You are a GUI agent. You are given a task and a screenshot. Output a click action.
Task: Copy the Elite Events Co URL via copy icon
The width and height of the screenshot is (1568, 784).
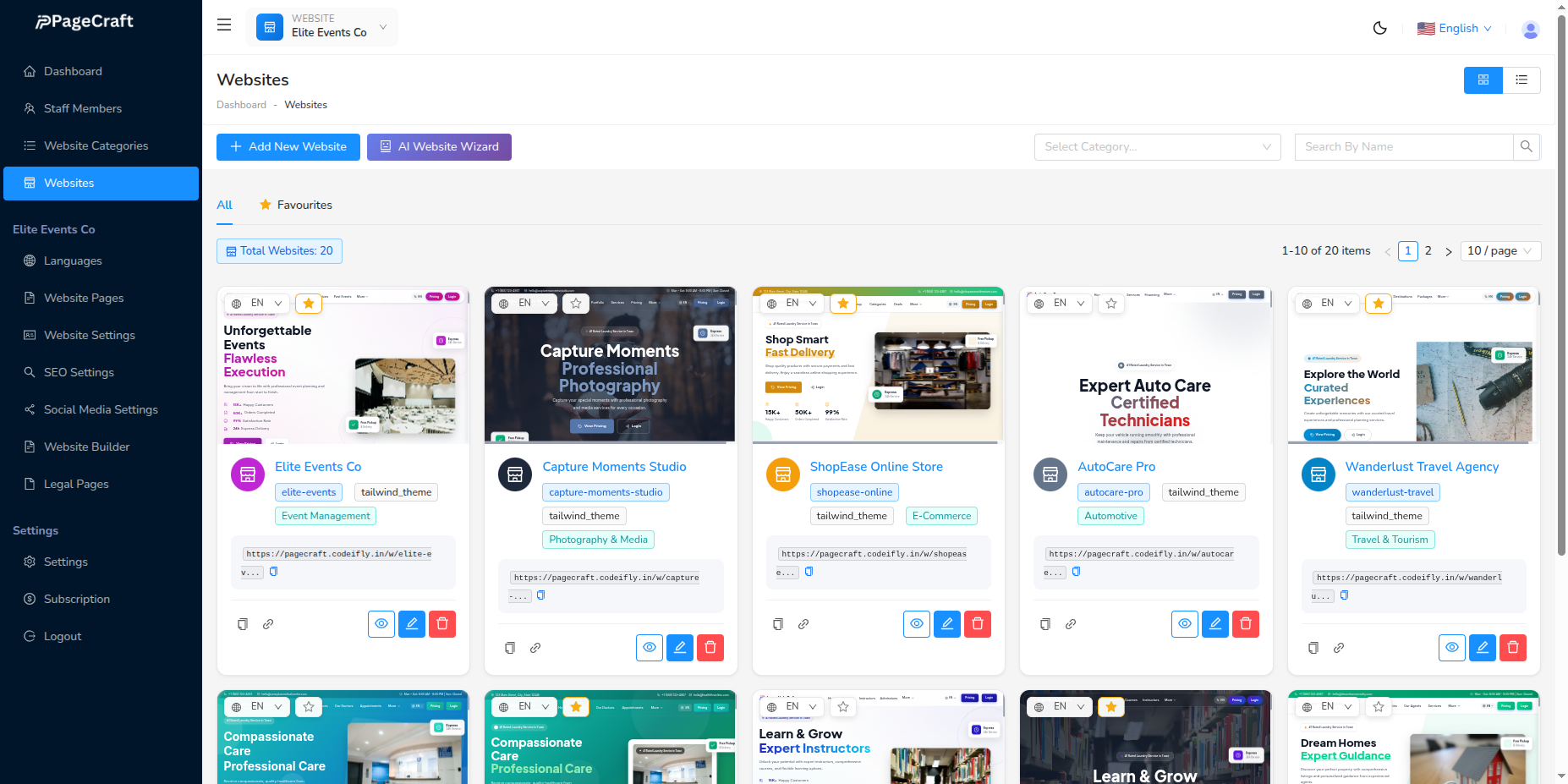click(273, 572)
